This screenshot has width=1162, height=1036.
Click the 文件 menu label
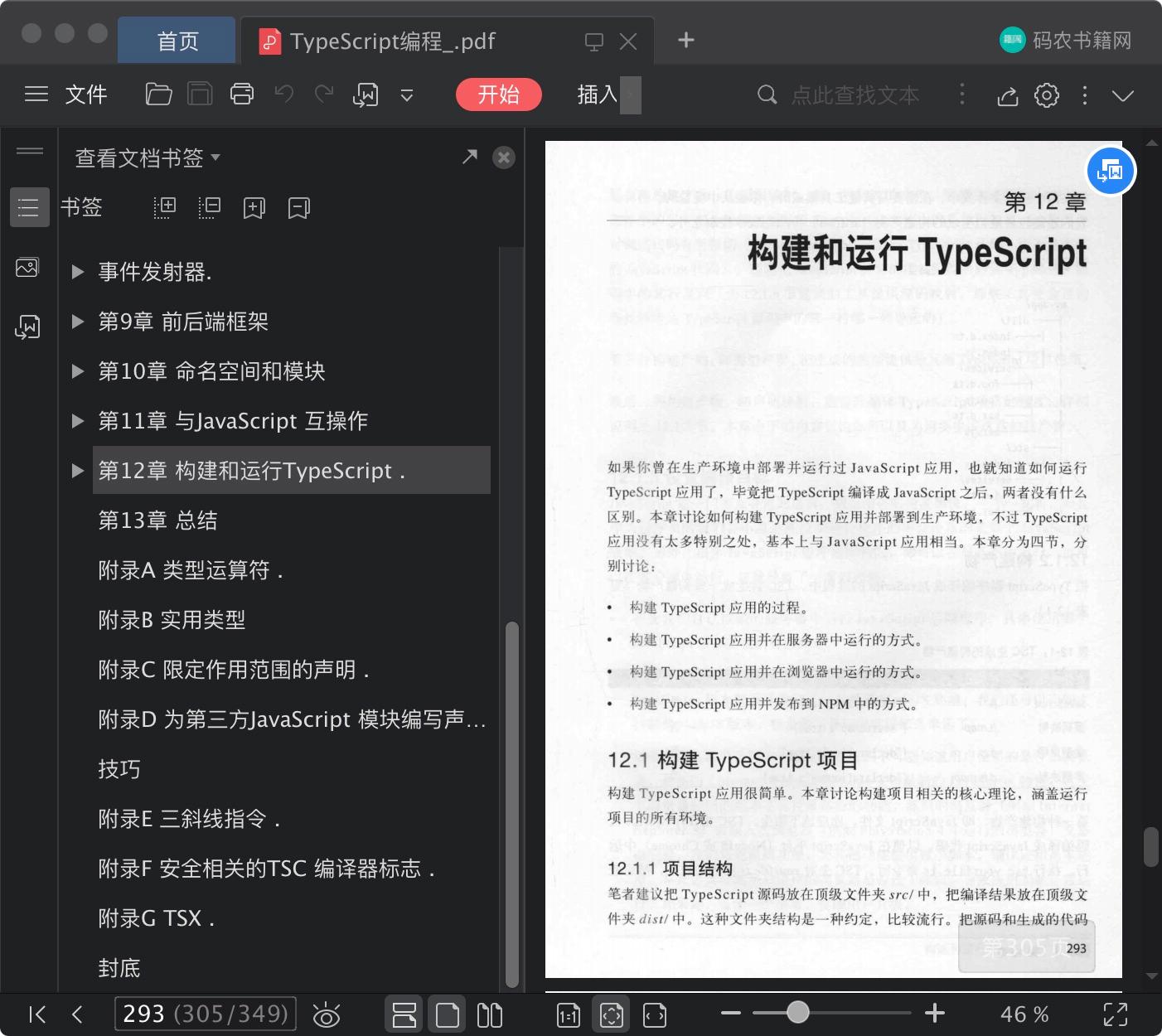tap(86, 94)
